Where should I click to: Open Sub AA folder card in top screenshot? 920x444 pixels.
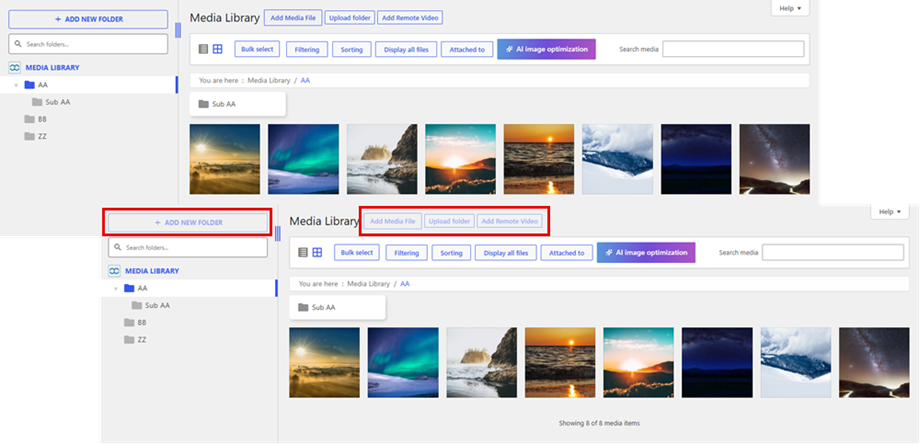tap(238, 104)
